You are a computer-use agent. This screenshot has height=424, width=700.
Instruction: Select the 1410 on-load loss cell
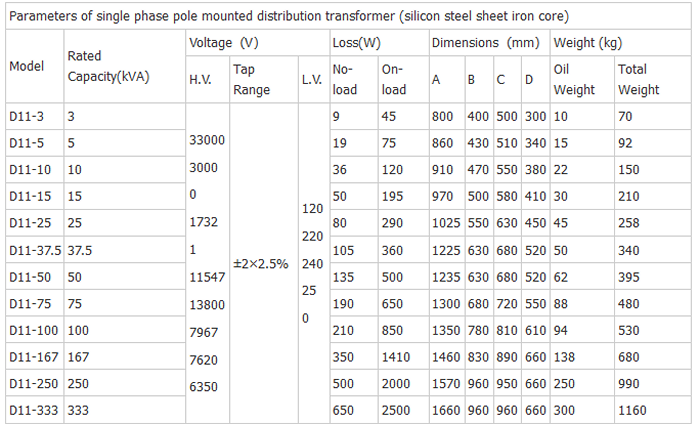pyautogui.click(x=396, y=356)
